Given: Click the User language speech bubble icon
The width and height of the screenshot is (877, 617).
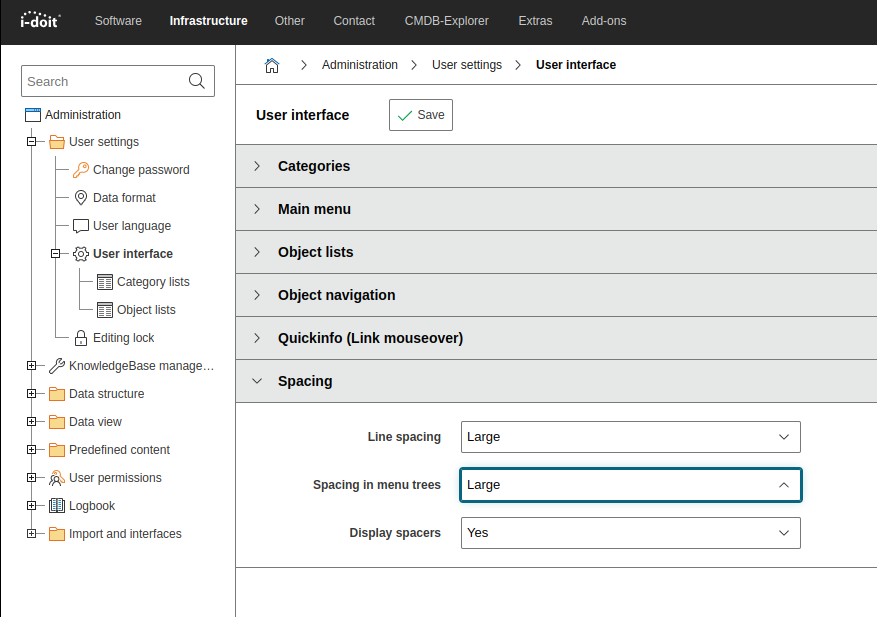Looking at the screenshot, I should click(x=81, y=226).
